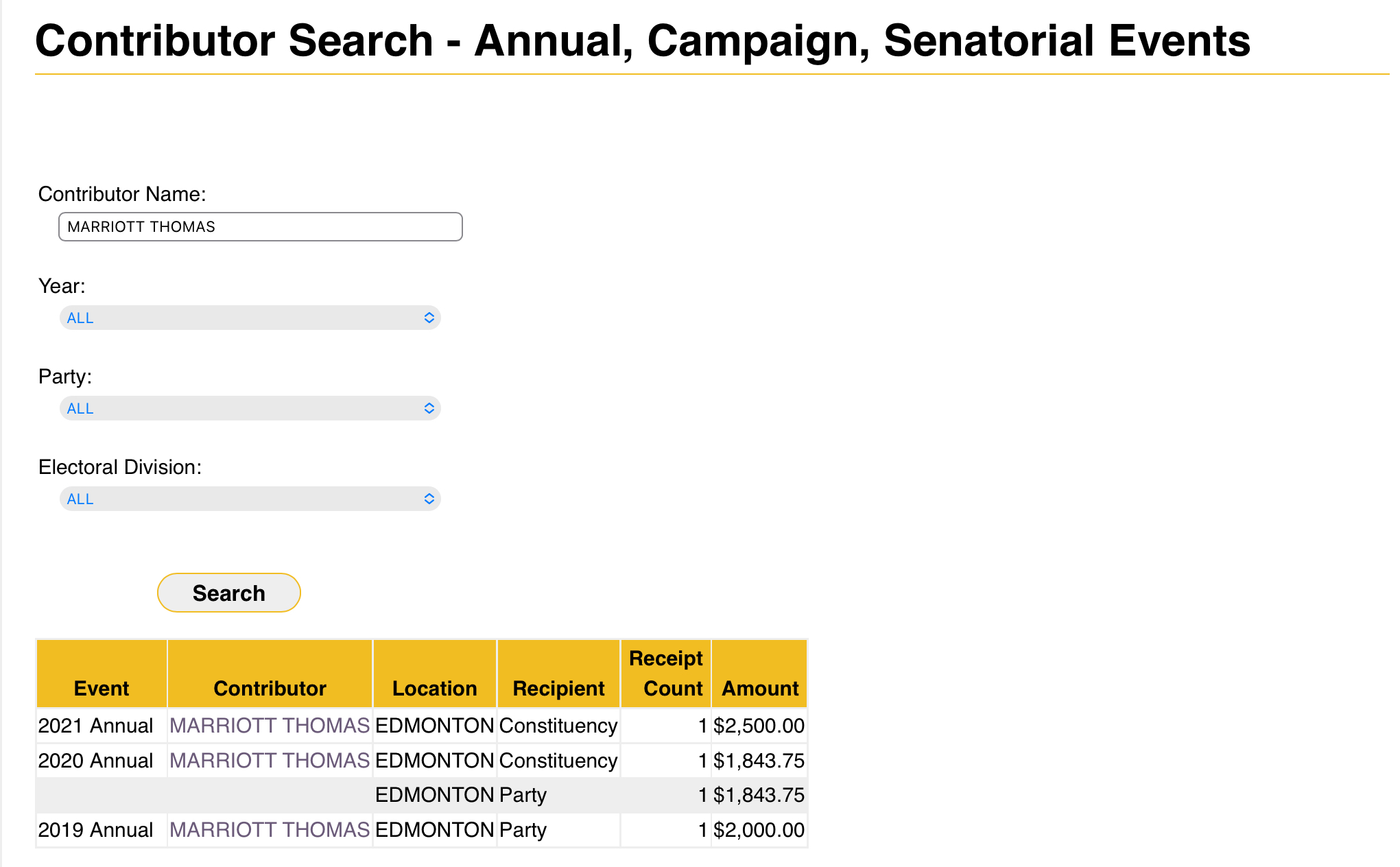Open MARRIOTT THOMAS link in 2019 row
1400x867 pixels.
(270, 830)
